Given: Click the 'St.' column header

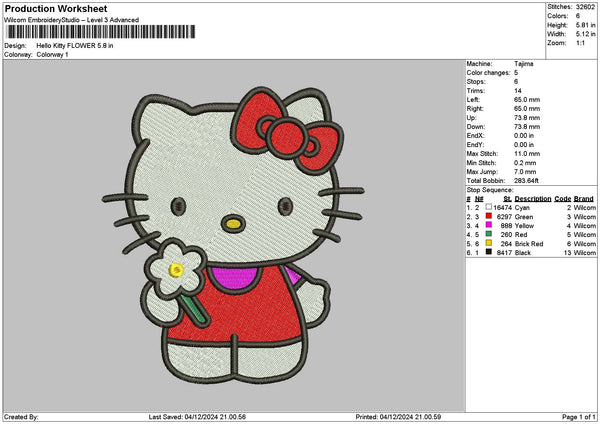Looking at the screenshot, I should pyautogui.click(x=507, y=199).
